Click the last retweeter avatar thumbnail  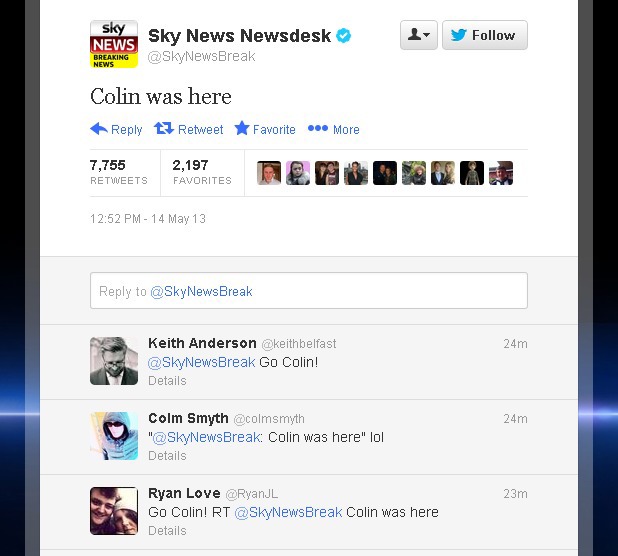point(501,173)
